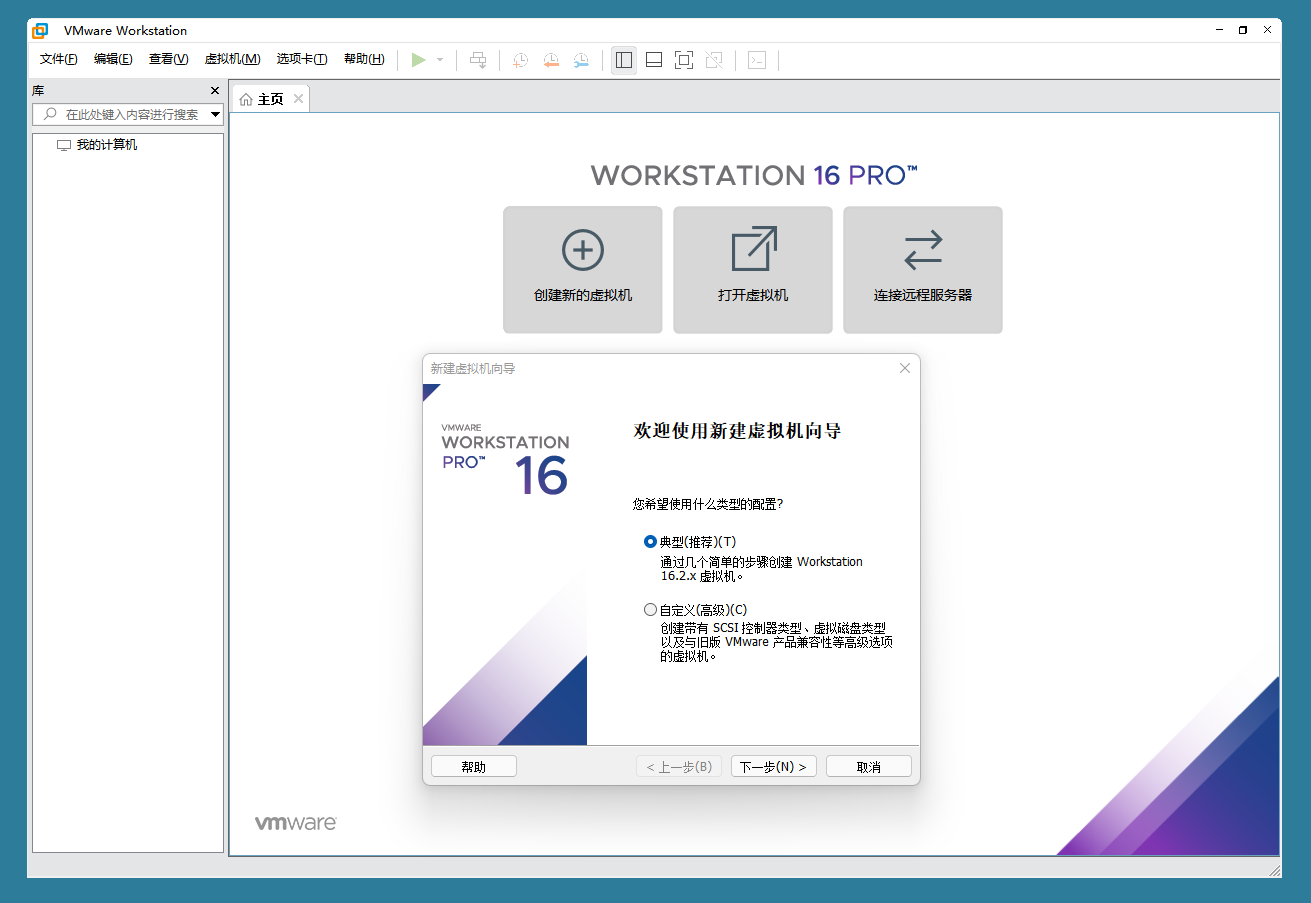Click the send Ctrl+Alt+Del toolbar icon

click(478, 60)
